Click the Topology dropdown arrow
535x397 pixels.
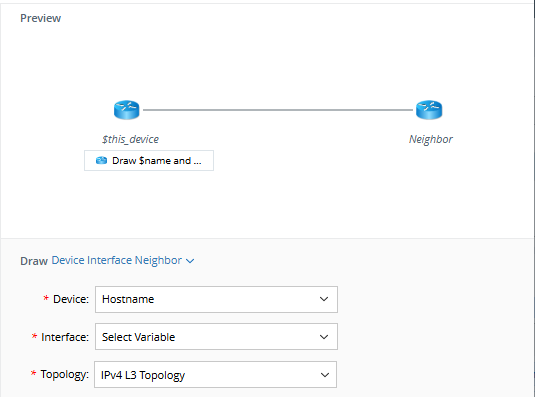click(325, 375)
